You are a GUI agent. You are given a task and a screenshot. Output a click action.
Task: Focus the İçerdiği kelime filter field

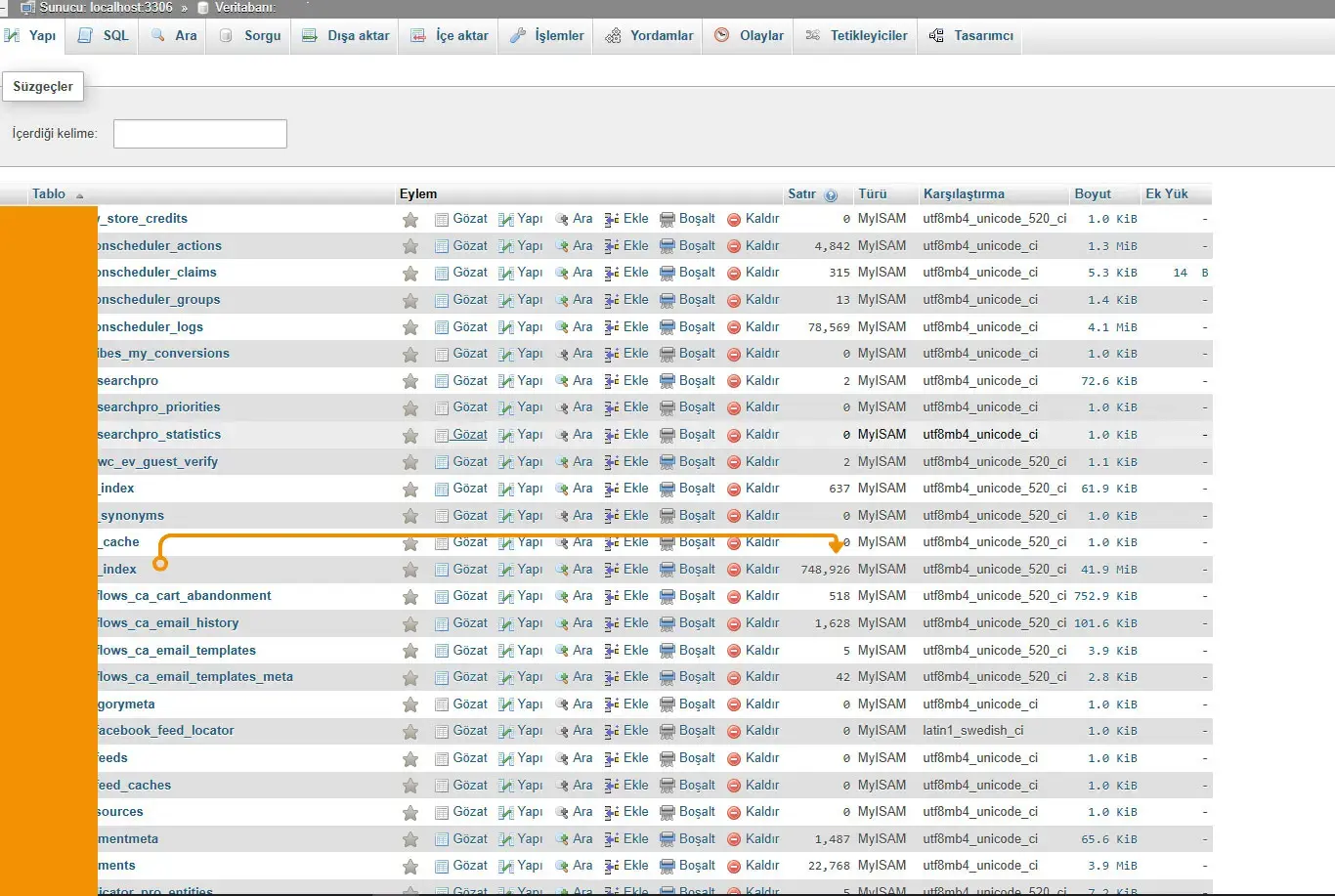tap(200, 134)
